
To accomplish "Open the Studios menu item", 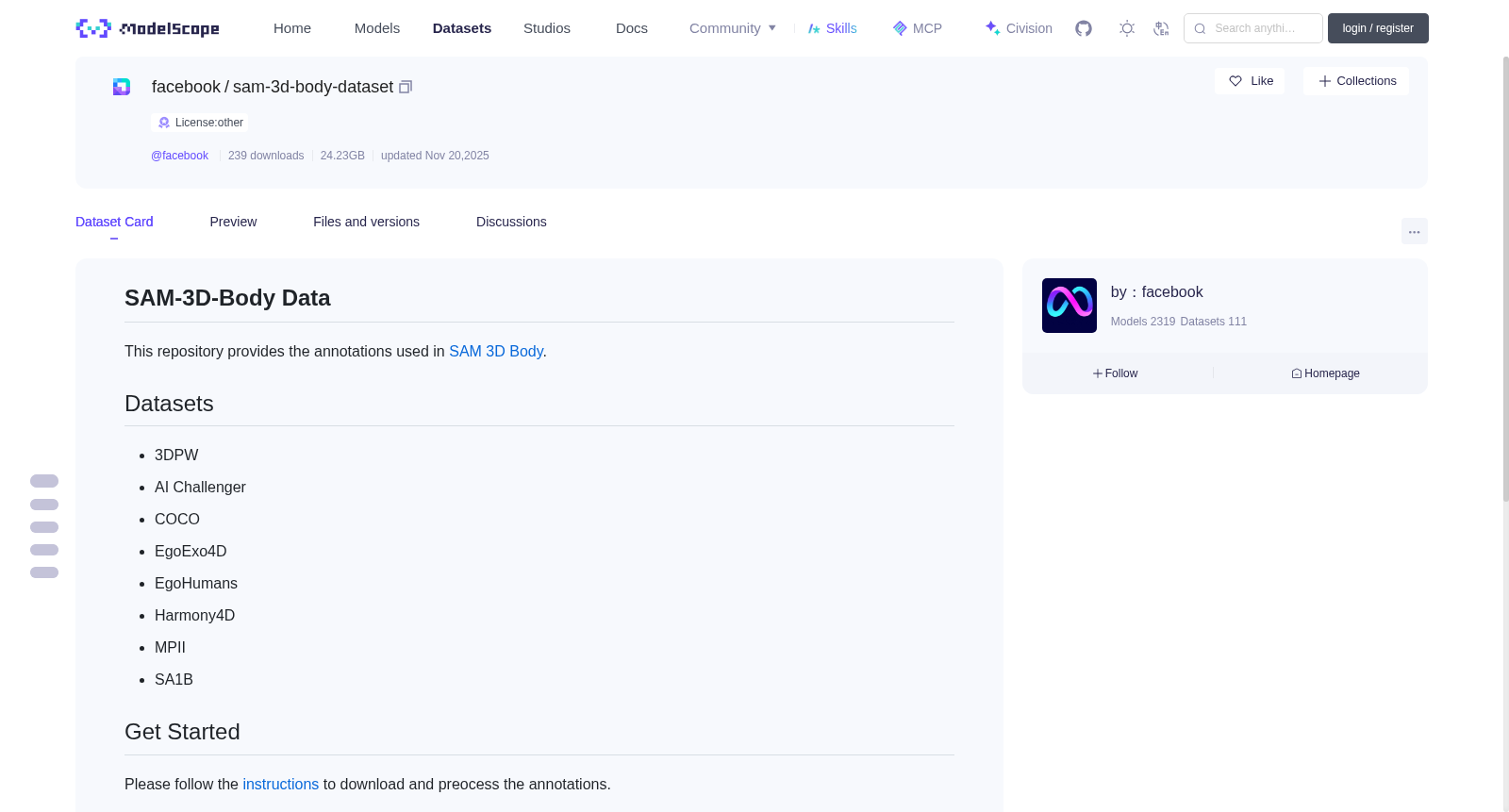I will tap(547, 28).
